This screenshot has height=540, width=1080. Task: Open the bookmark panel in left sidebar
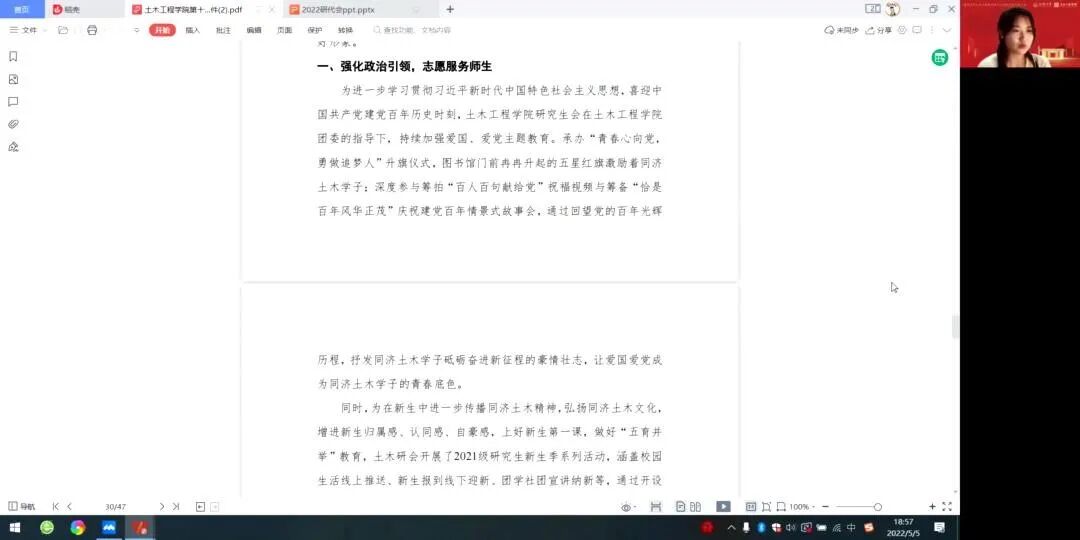click(x=13, y=56)
